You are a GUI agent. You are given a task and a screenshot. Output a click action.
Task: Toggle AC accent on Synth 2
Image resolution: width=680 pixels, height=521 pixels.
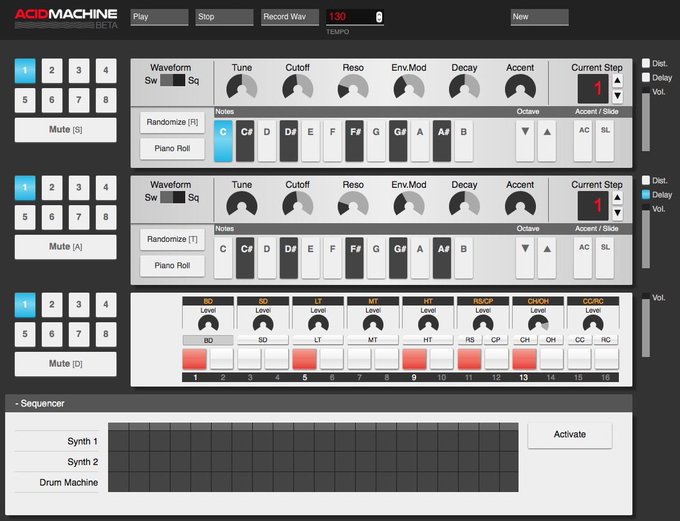click(584, 258)
